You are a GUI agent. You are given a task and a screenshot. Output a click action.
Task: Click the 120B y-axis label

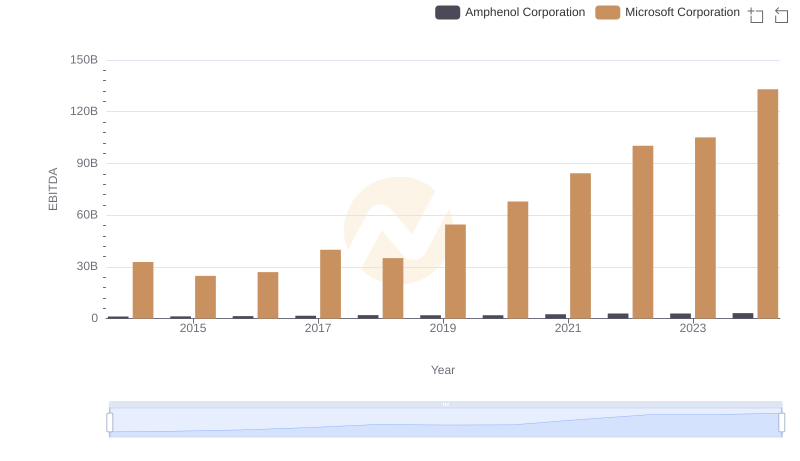tap(84, 111)
